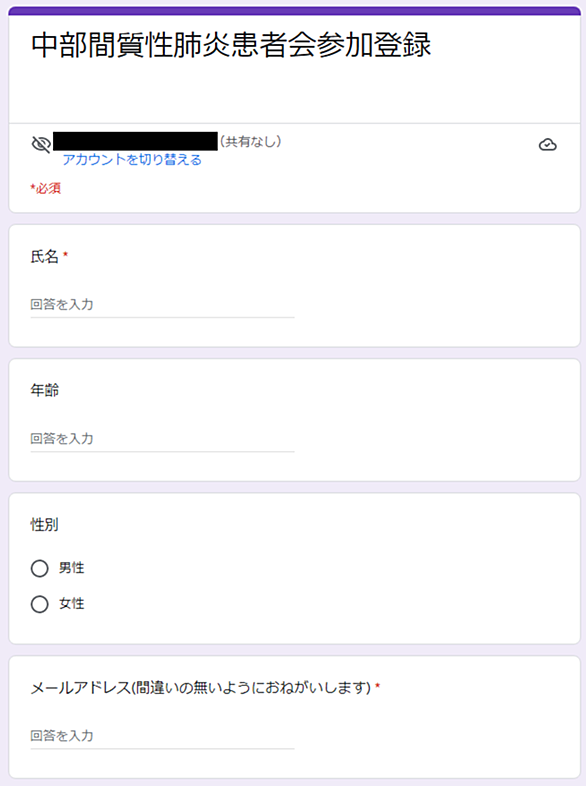
Task: Click the 氏名 question label
Action: point(45,257)
